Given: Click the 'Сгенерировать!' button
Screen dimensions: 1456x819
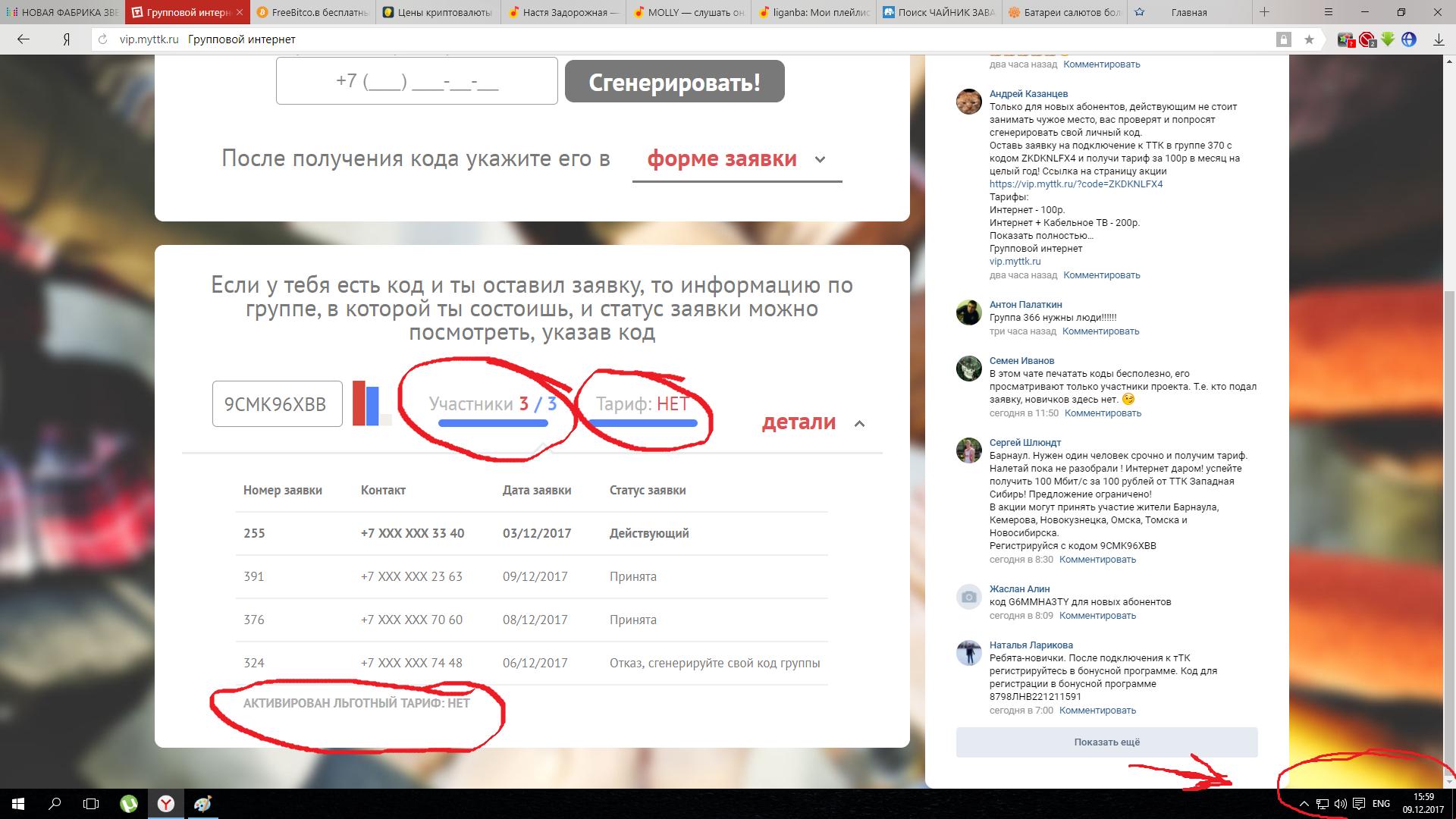Looking at the screenshot, I should [675, 81].
